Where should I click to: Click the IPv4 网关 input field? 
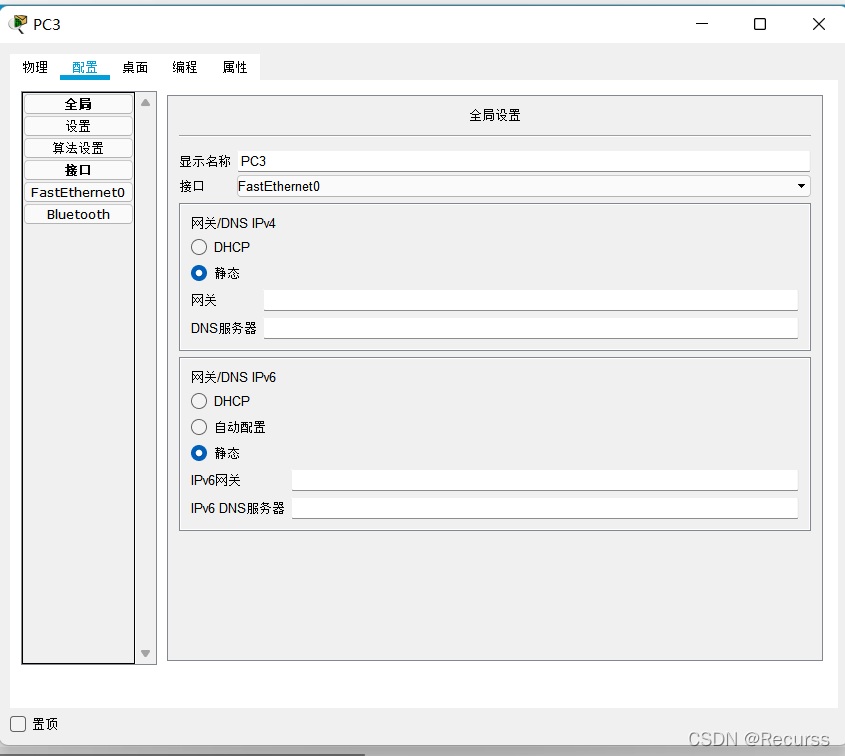tap(530, 300)
